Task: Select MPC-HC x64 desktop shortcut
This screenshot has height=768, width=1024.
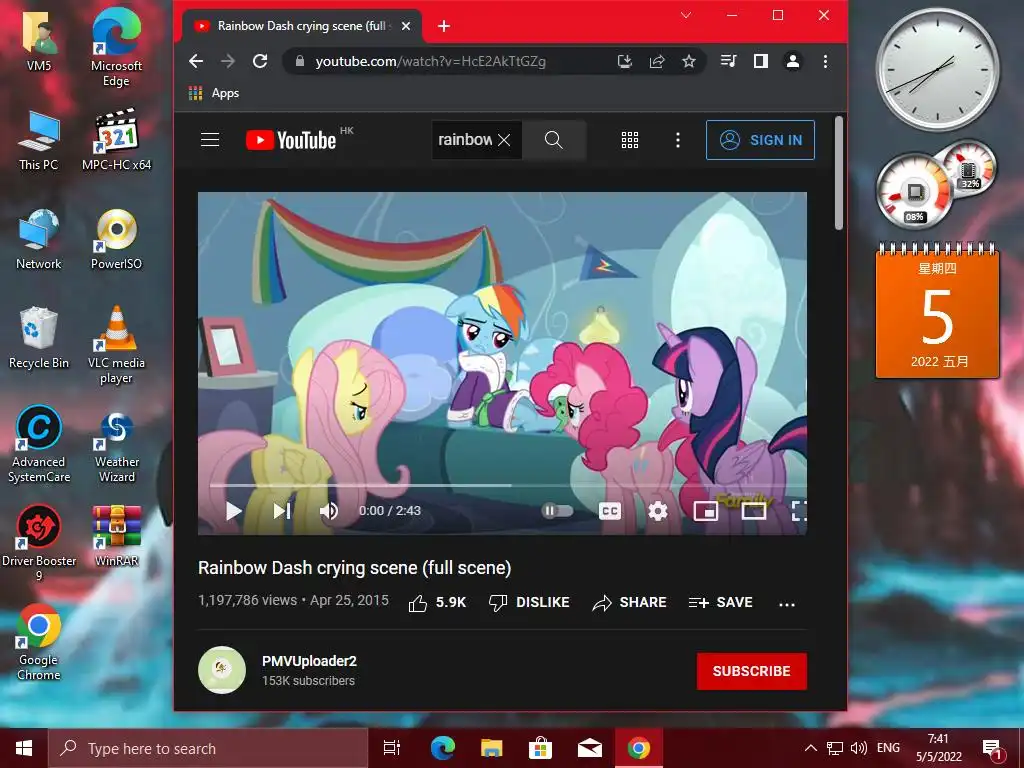Action: pyautogui.click(x=116, y=140)
